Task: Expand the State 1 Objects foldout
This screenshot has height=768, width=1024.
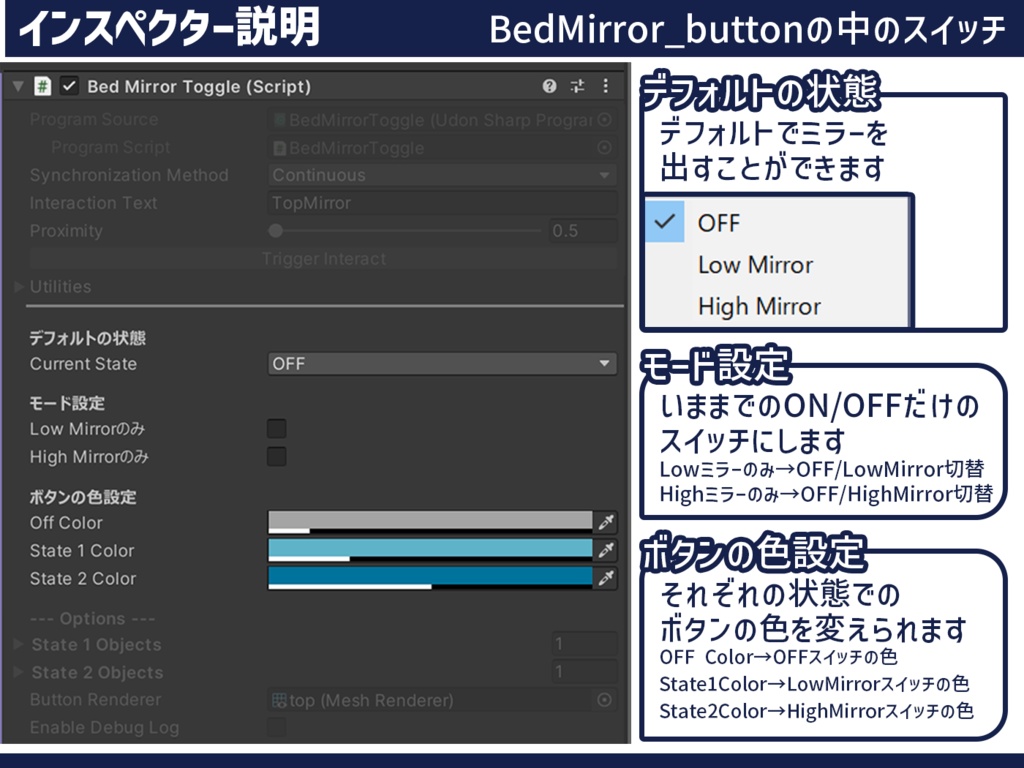Action: pos(18,644)
